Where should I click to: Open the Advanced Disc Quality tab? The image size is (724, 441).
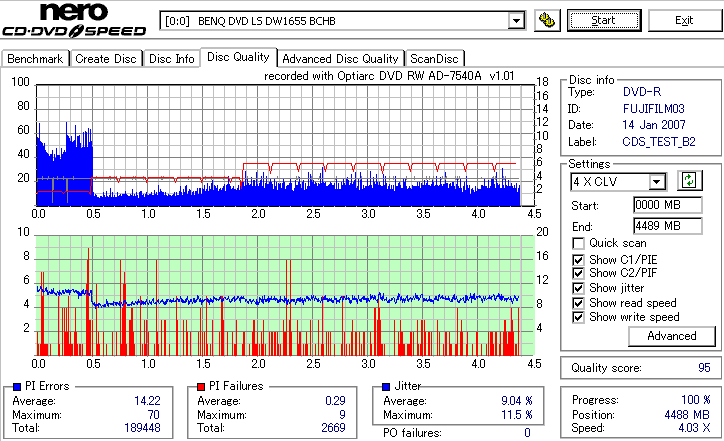[x=340, y=59]
